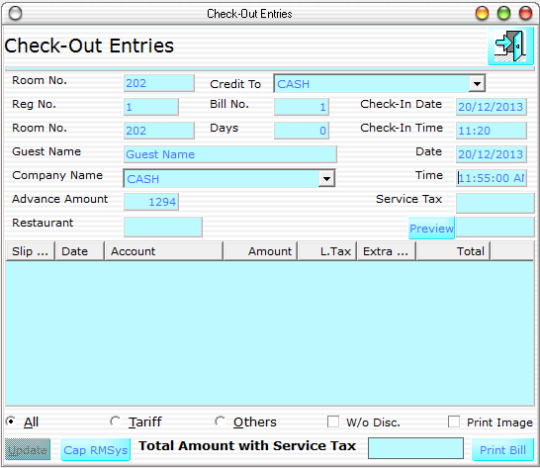Click the Extra column header

(386, 251)
